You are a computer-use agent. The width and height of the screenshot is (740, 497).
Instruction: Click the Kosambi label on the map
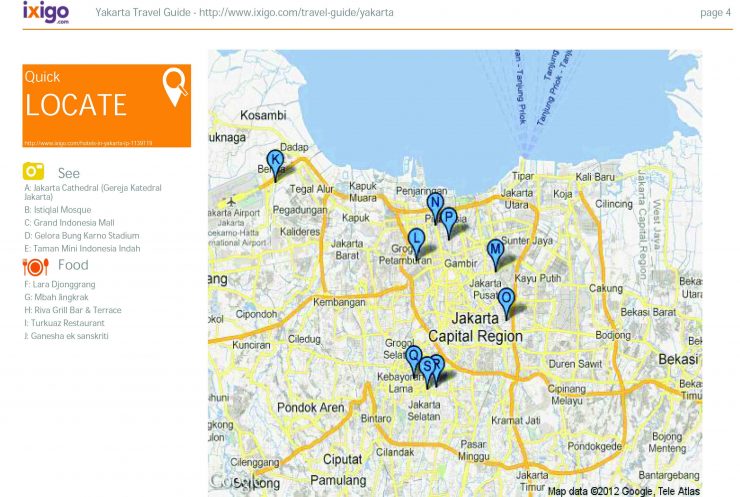click(263, 115)
